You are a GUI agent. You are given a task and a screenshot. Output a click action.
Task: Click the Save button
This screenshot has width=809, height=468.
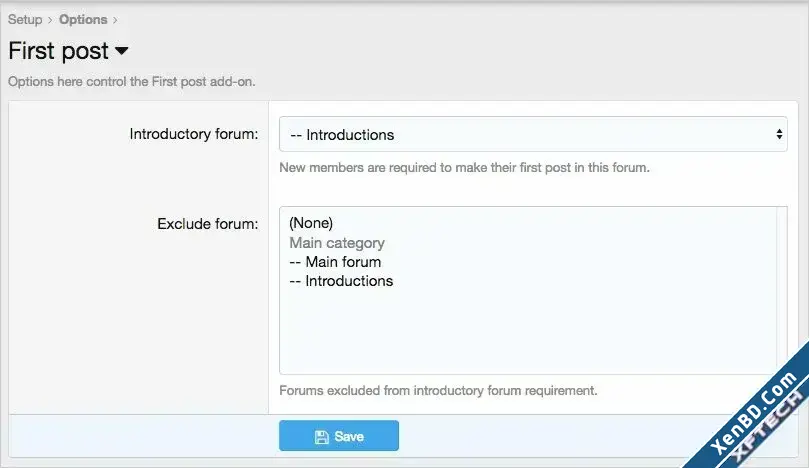[338, 435]
